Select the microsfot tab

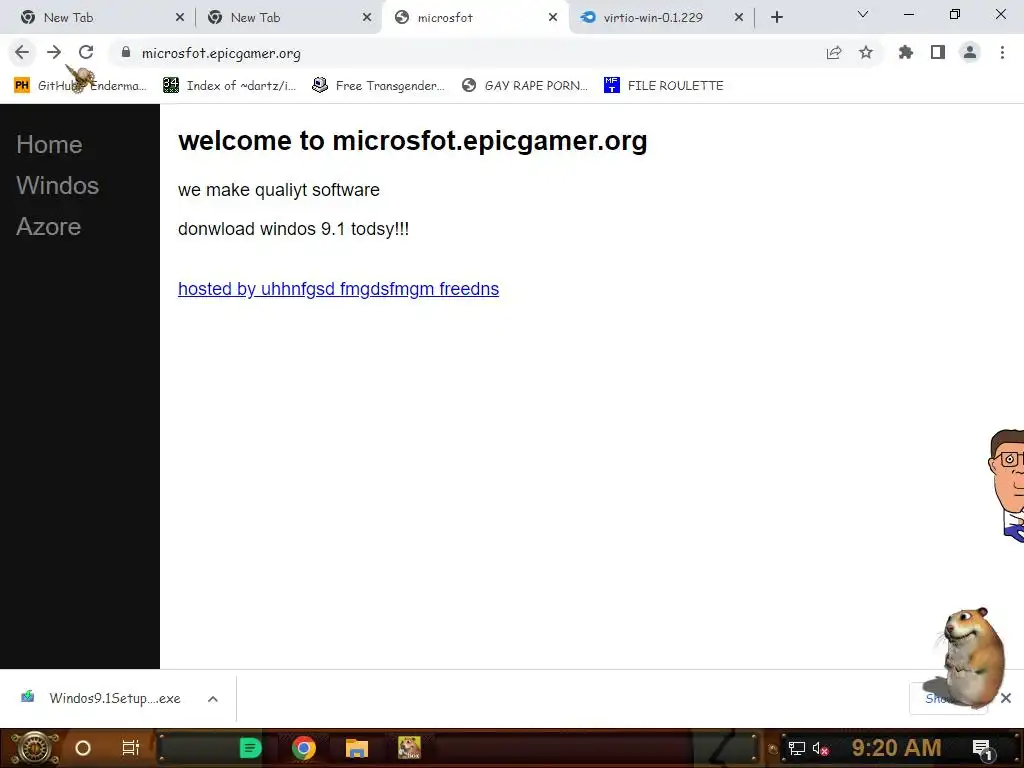pyautogui.click(x=475, y=18)
